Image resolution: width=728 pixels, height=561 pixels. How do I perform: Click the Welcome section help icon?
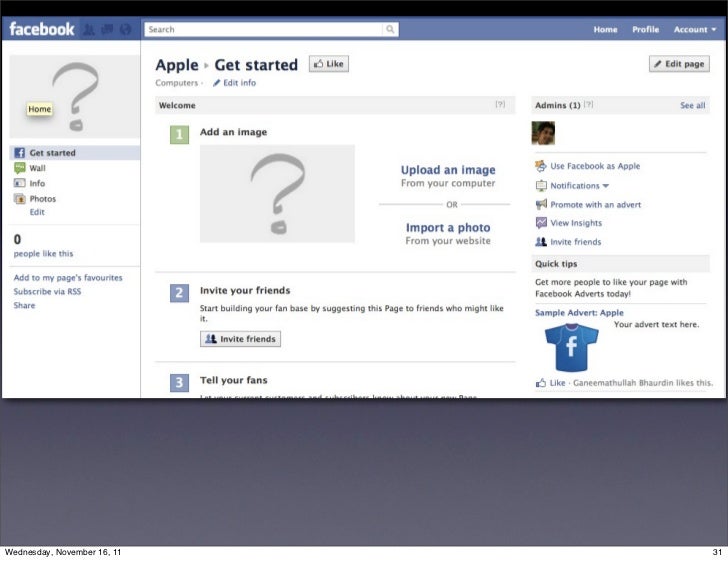coord(499,104)
